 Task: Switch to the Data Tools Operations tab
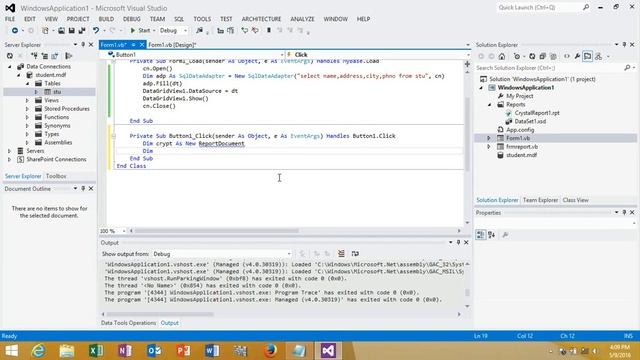click(x=129, y=323)
